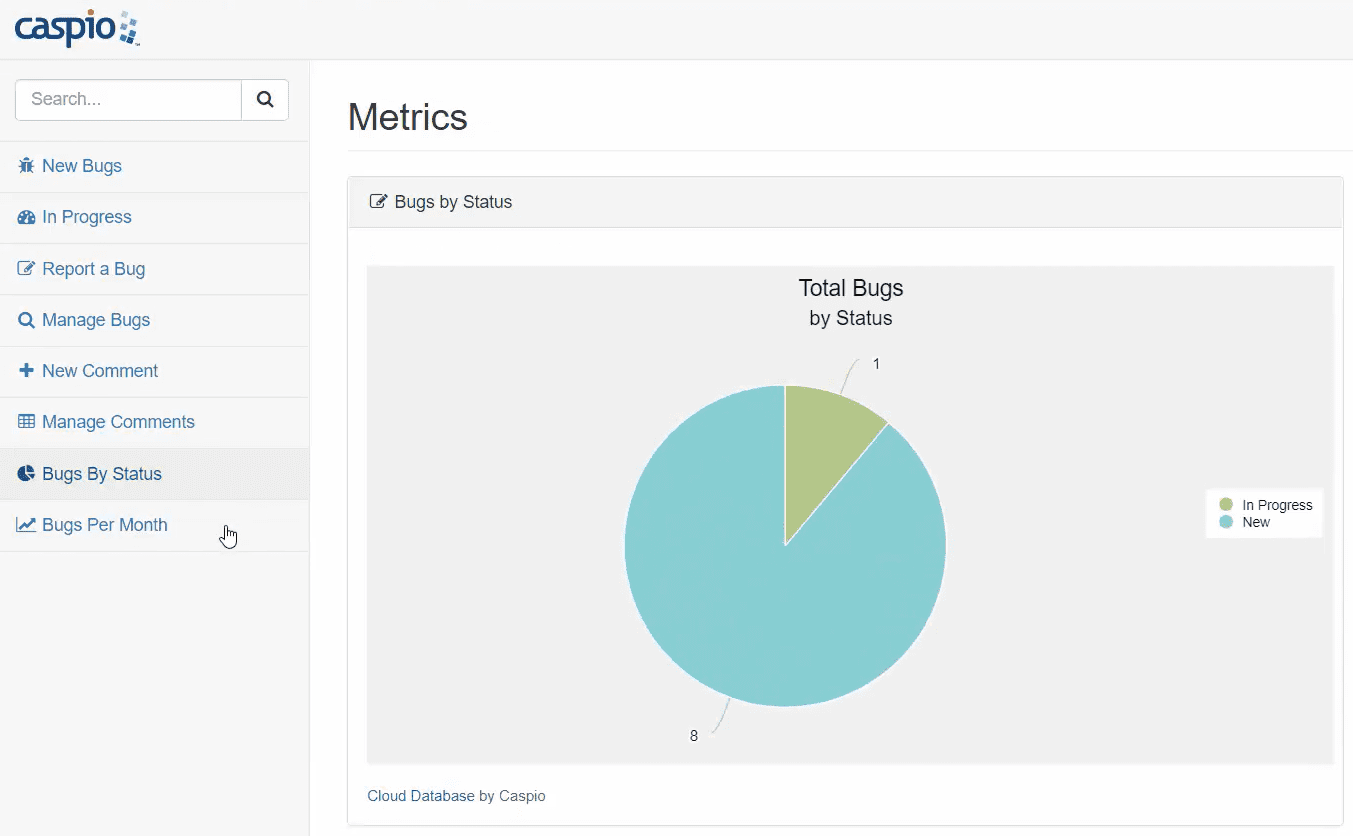
Task: Follow the Cloud Database link
Action: point(421,796)
